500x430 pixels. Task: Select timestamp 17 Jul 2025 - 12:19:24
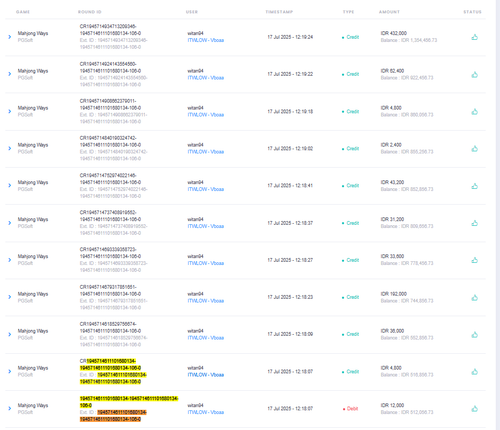click(x=290, y=37)
